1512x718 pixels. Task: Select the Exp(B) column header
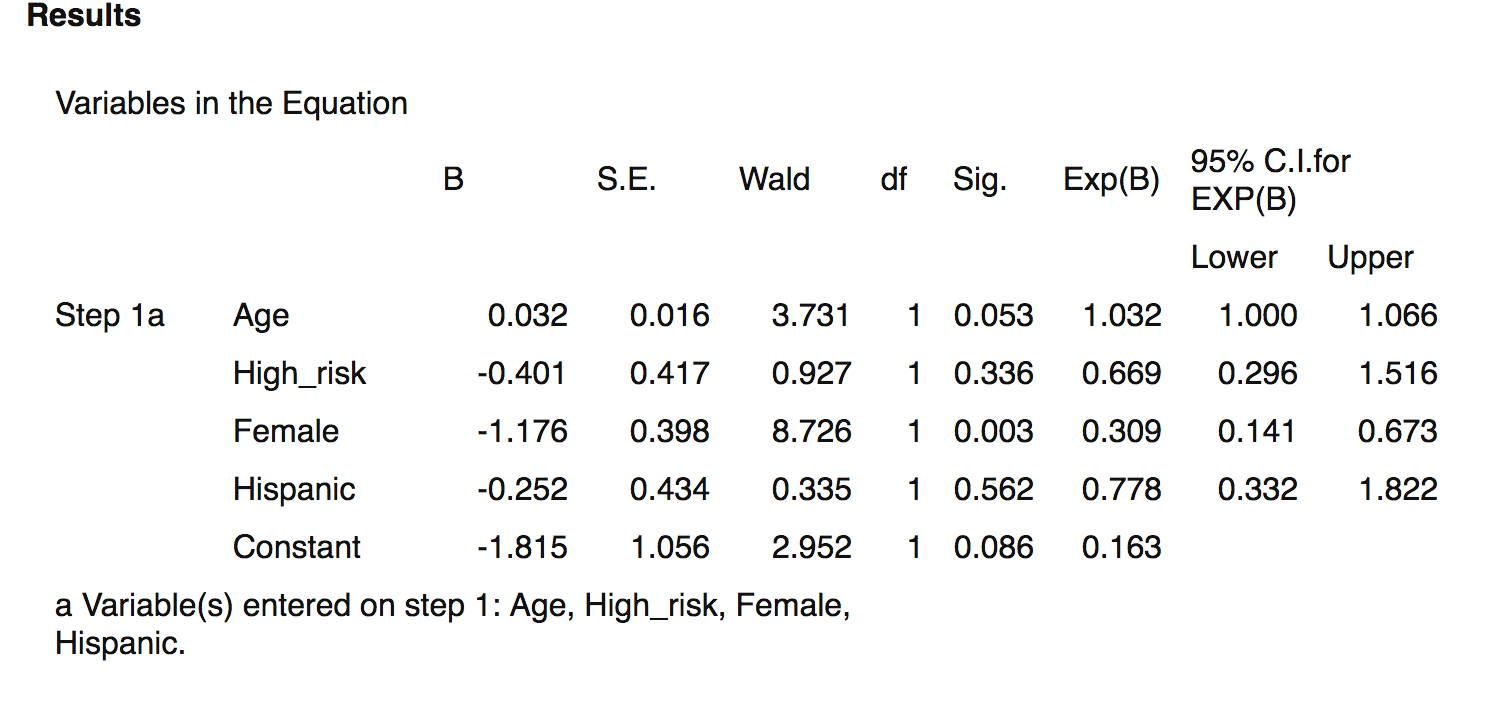(x=1111, y=180)
